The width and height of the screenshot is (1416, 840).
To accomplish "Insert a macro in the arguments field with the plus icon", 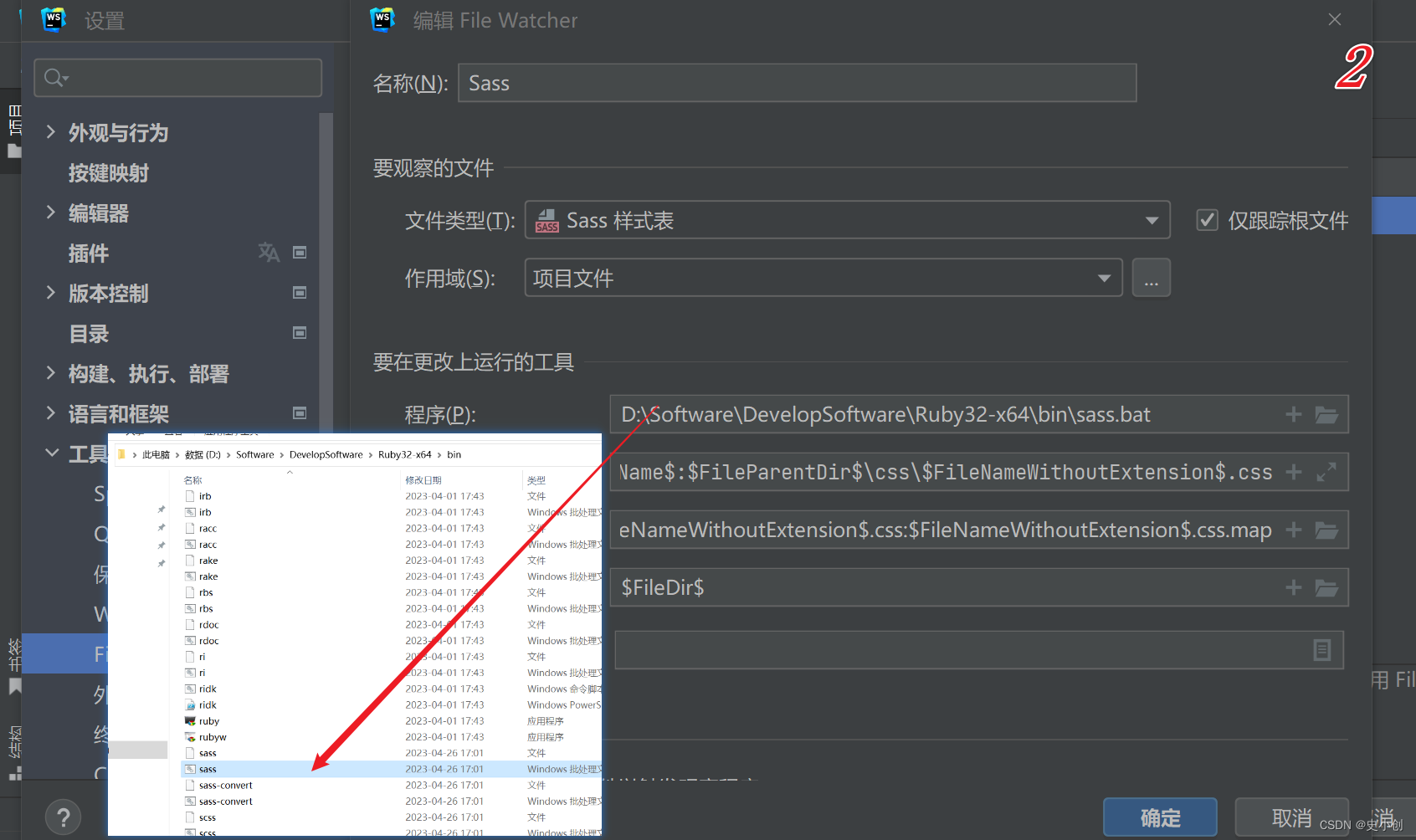I will pyautogui.click(x=1294, y=472).
